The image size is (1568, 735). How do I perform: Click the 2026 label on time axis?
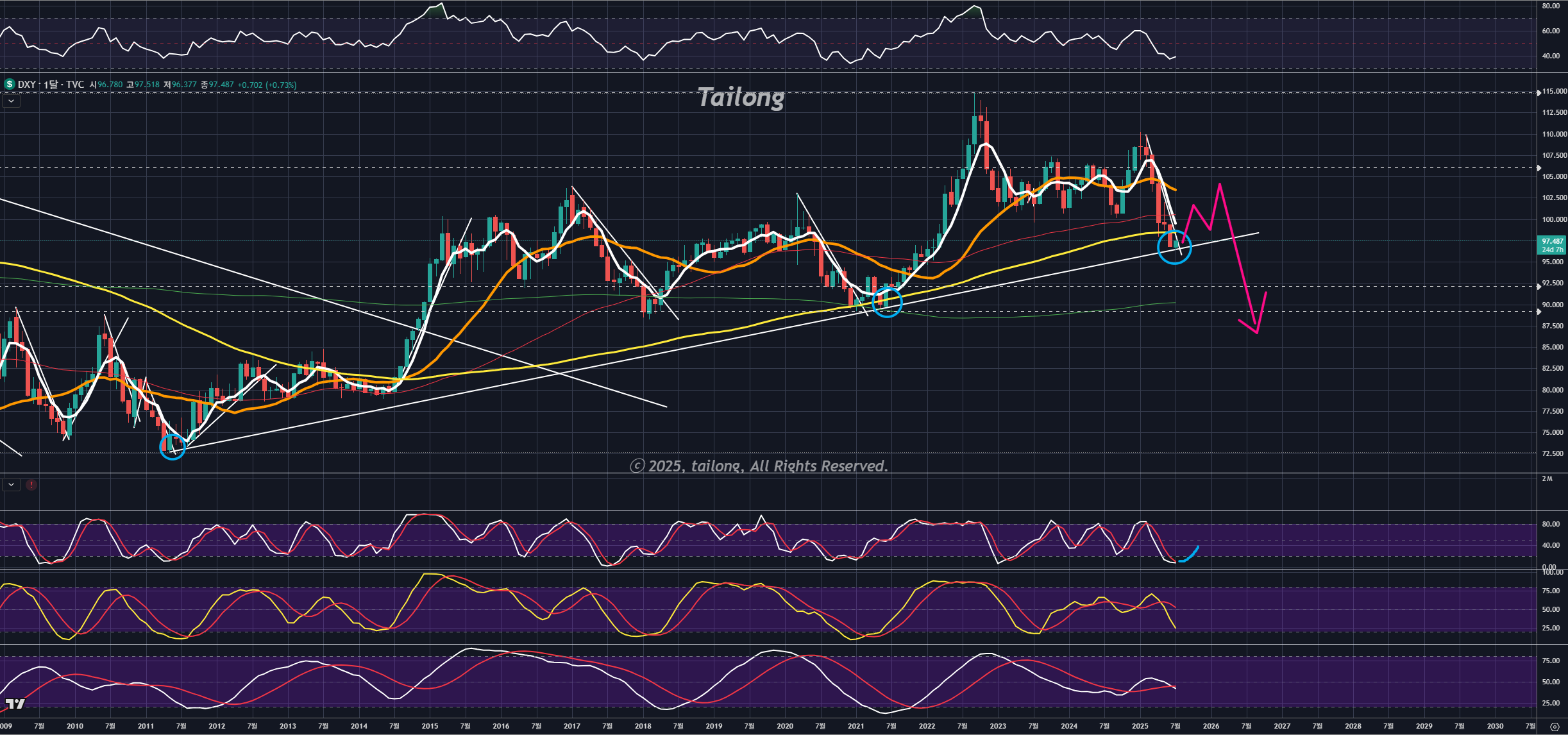pos(1211,726)
